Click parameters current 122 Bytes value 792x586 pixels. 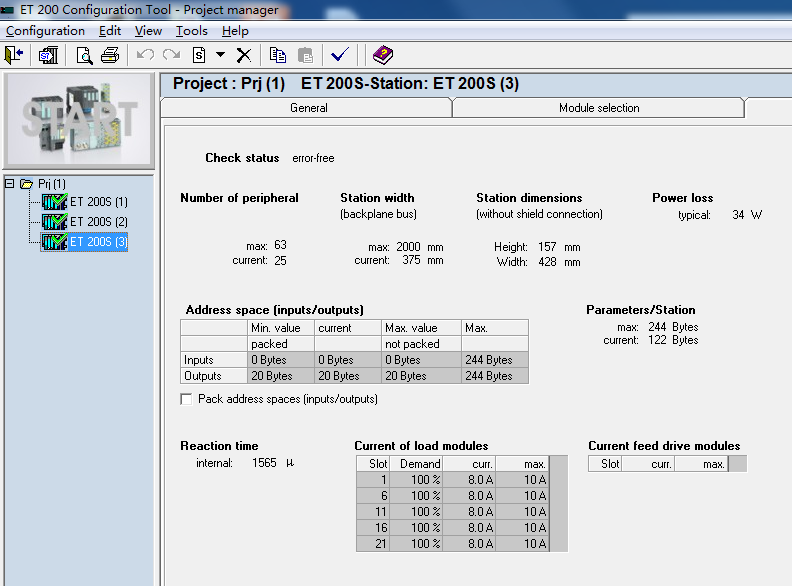(673, 340)
